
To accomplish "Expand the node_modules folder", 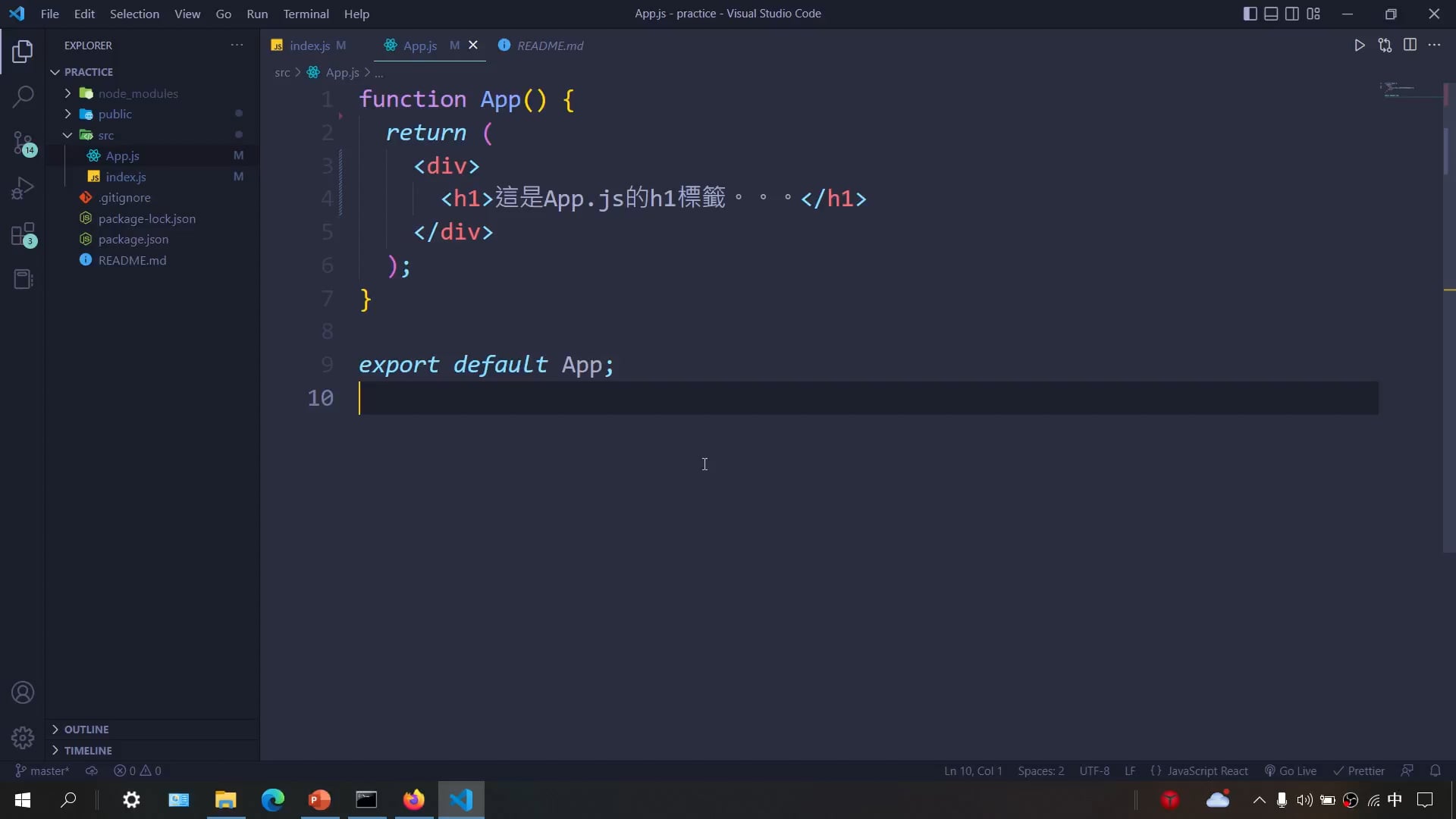I will [x=137, y=93].
